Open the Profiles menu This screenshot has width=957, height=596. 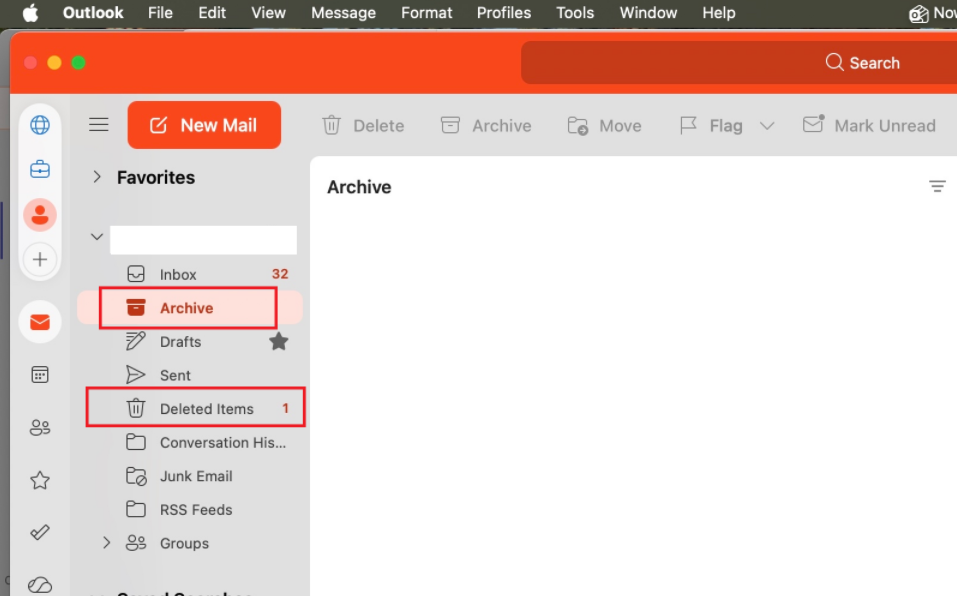click(504, 13)
